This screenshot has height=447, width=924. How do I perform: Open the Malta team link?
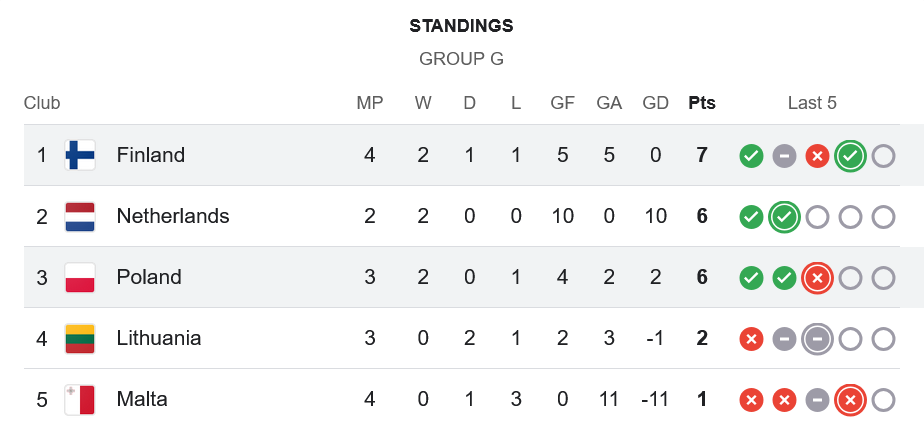(142, 399)
